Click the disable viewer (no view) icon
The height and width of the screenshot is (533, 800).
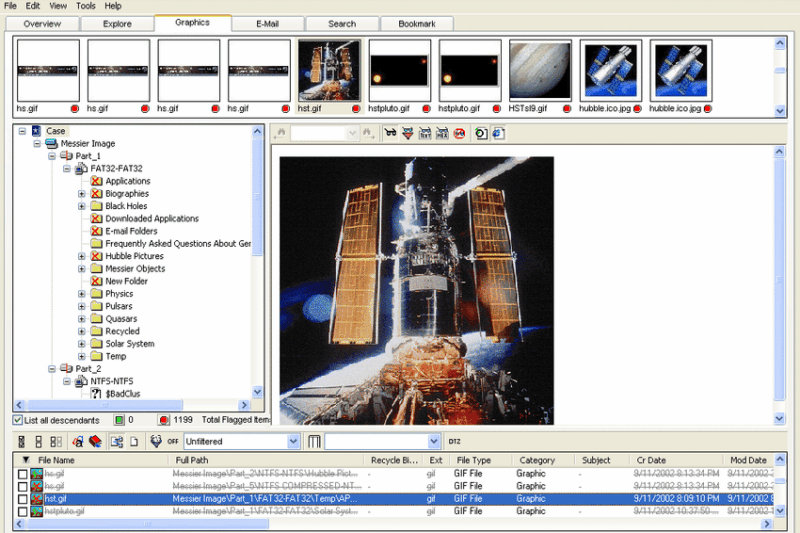point(460,134)
